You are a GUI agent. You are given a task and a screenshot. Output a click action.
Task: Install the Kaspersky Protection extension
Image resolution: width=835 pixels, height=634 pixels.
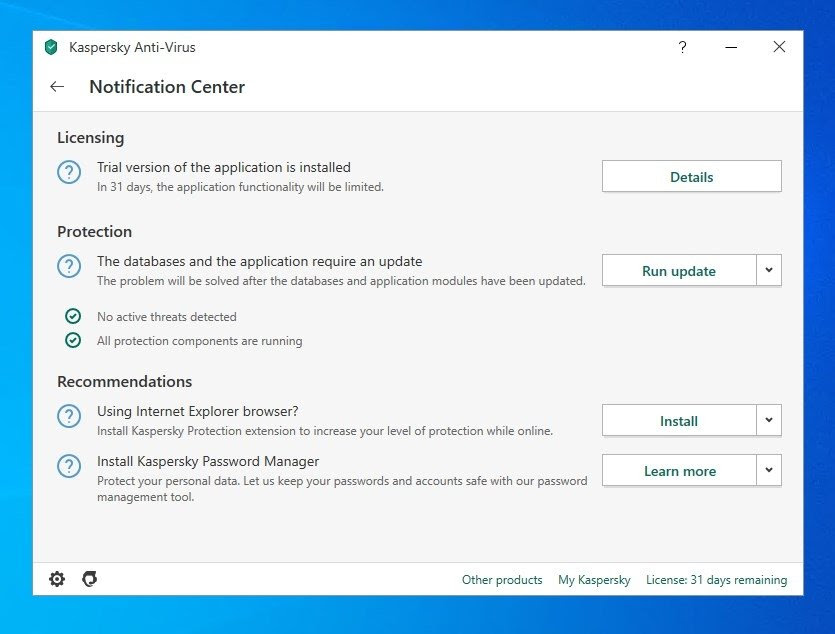tap(679, 421)
